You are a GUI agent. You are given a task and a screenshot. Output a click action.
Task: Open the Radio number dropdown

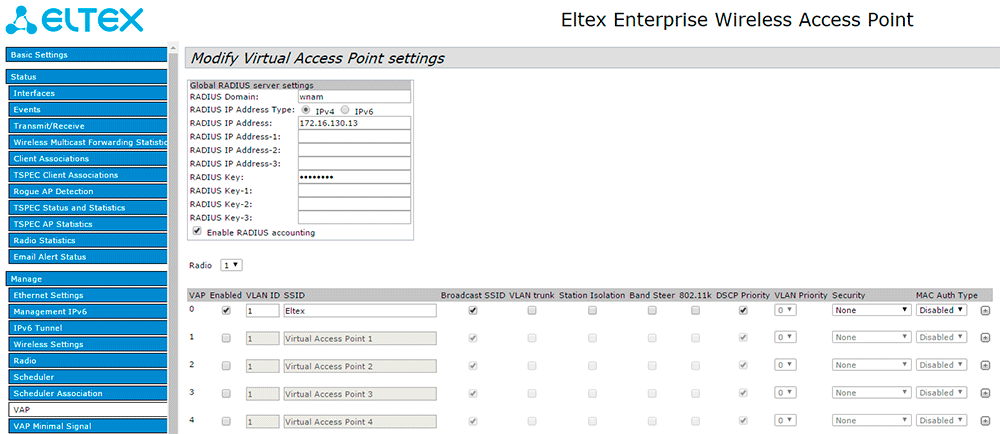232,265
